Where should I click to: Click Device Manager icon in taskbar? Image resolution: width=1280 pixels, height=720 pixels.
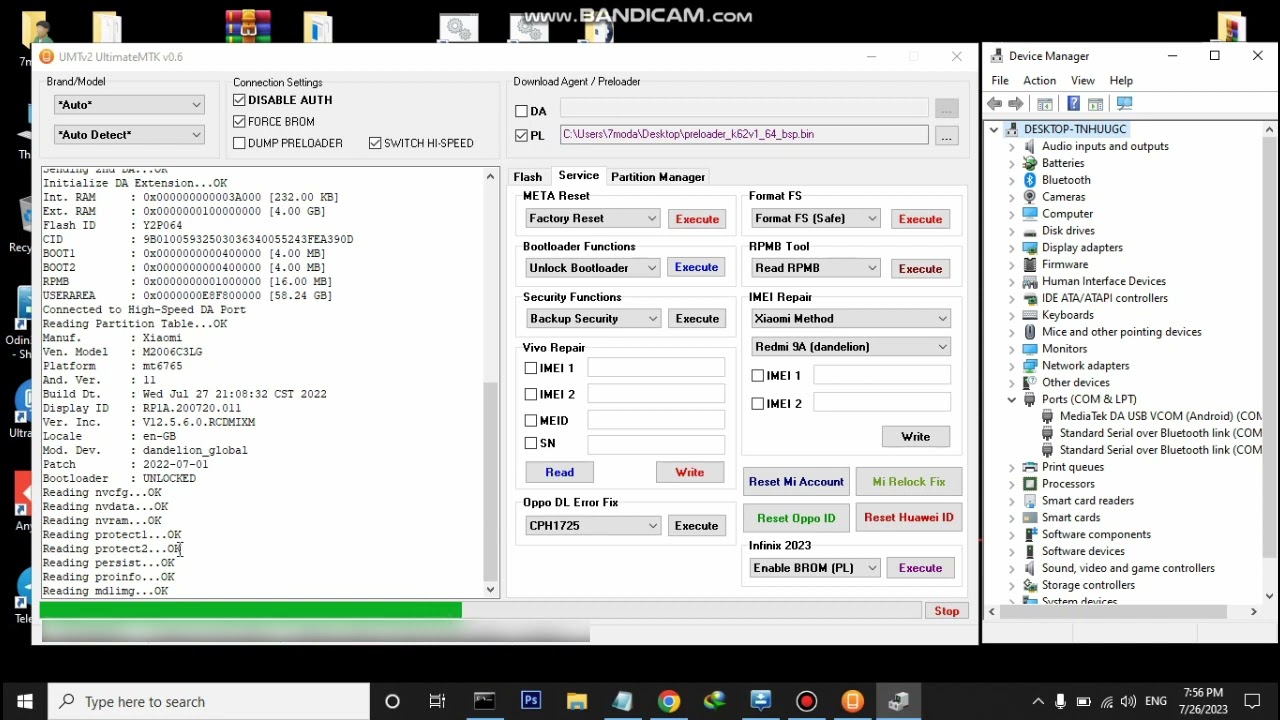(899, 701)
